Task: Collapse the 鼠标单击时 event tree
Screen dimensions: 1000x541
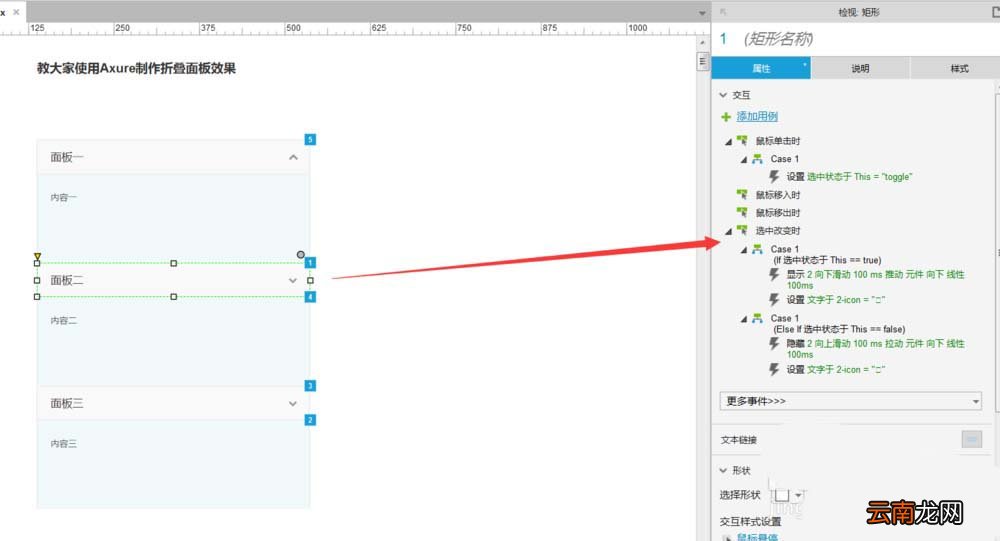Action: coord(728,142)
